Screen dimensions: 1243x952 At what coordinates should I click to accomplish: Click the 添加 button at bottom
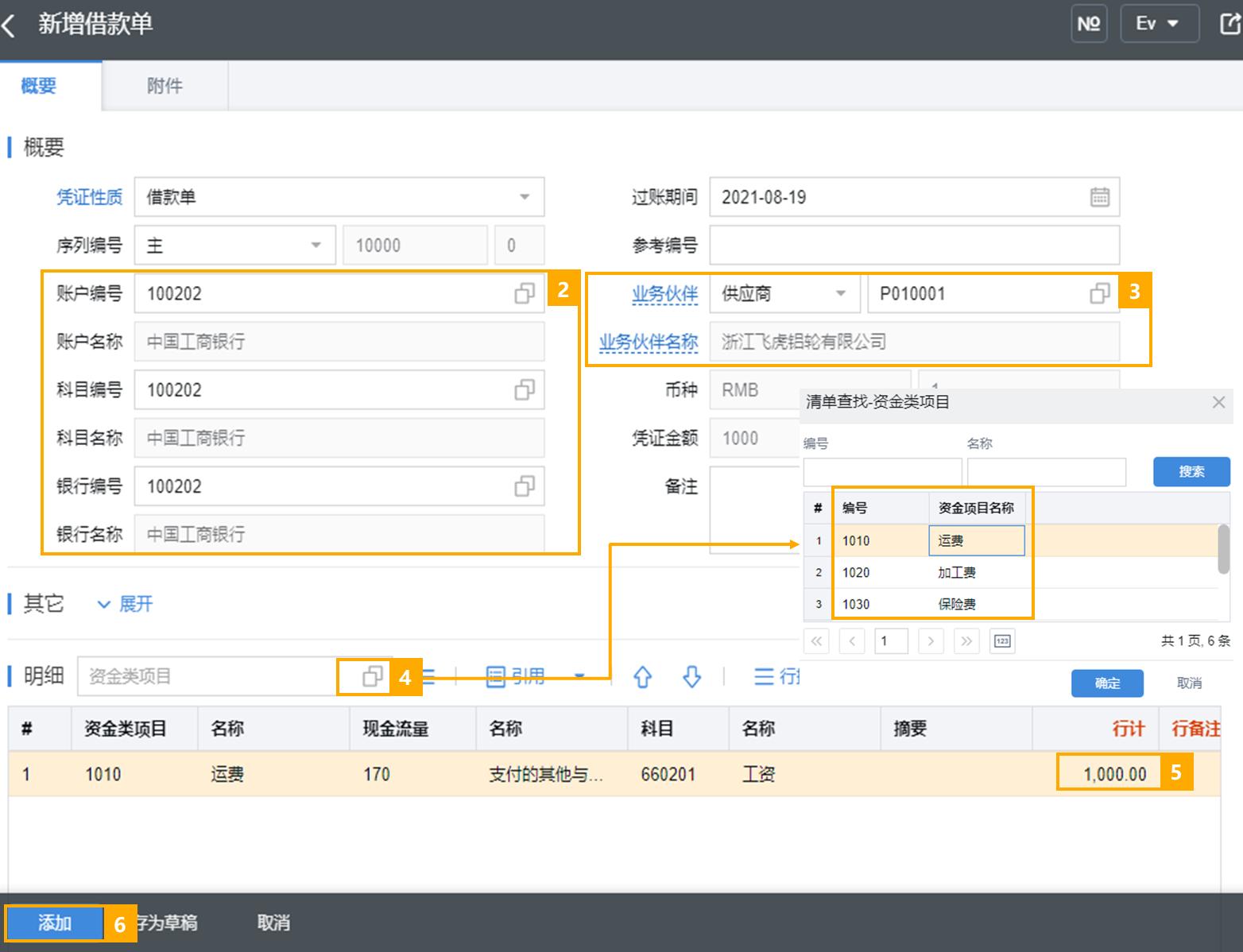click(x=55, y=923)
